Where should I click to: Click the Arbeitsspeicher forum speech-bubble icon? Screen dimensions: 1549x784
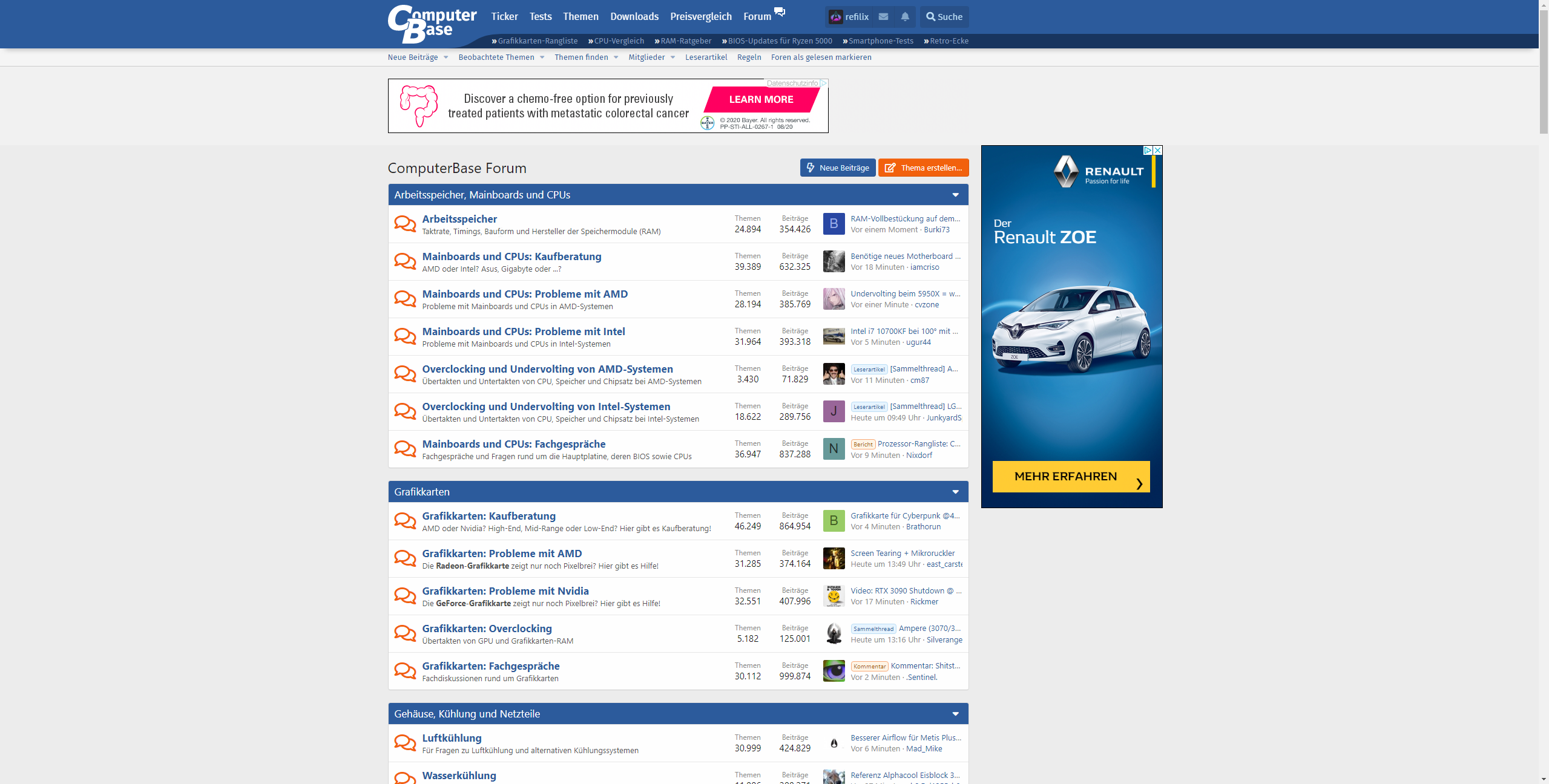click(x=405, y=224)
